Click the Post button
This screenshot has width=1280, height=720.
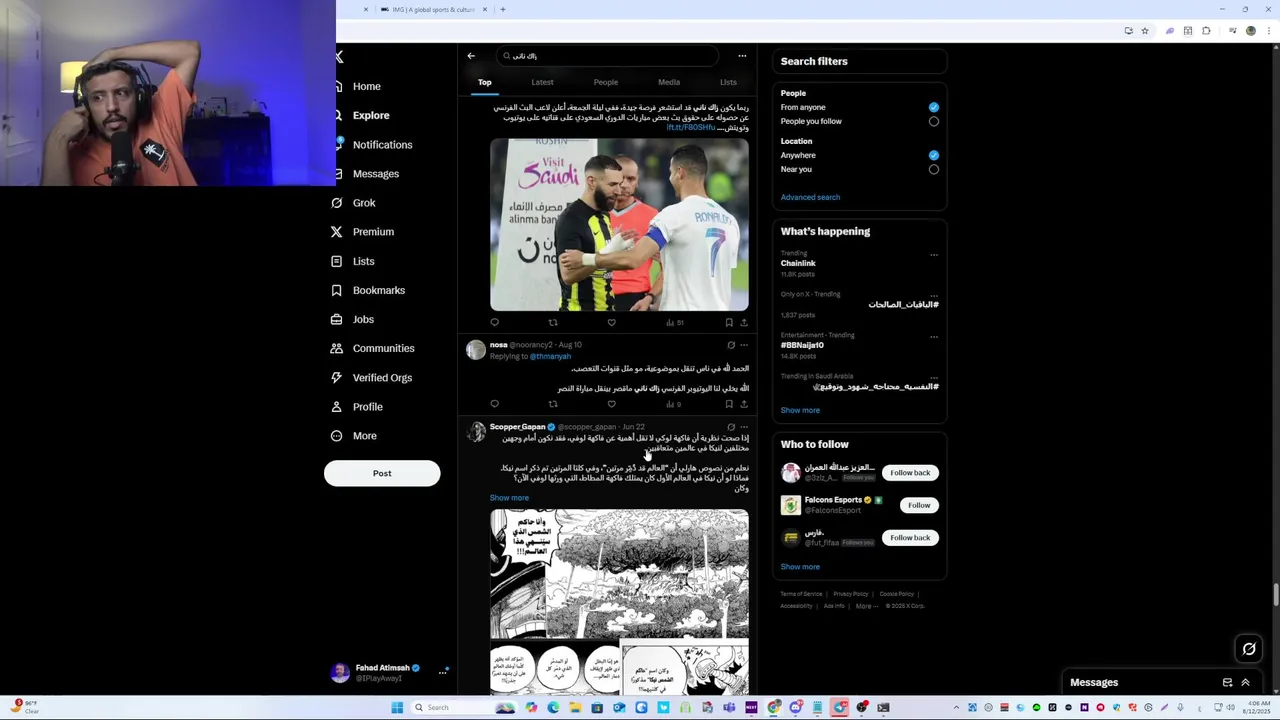(x=382, y=473)
